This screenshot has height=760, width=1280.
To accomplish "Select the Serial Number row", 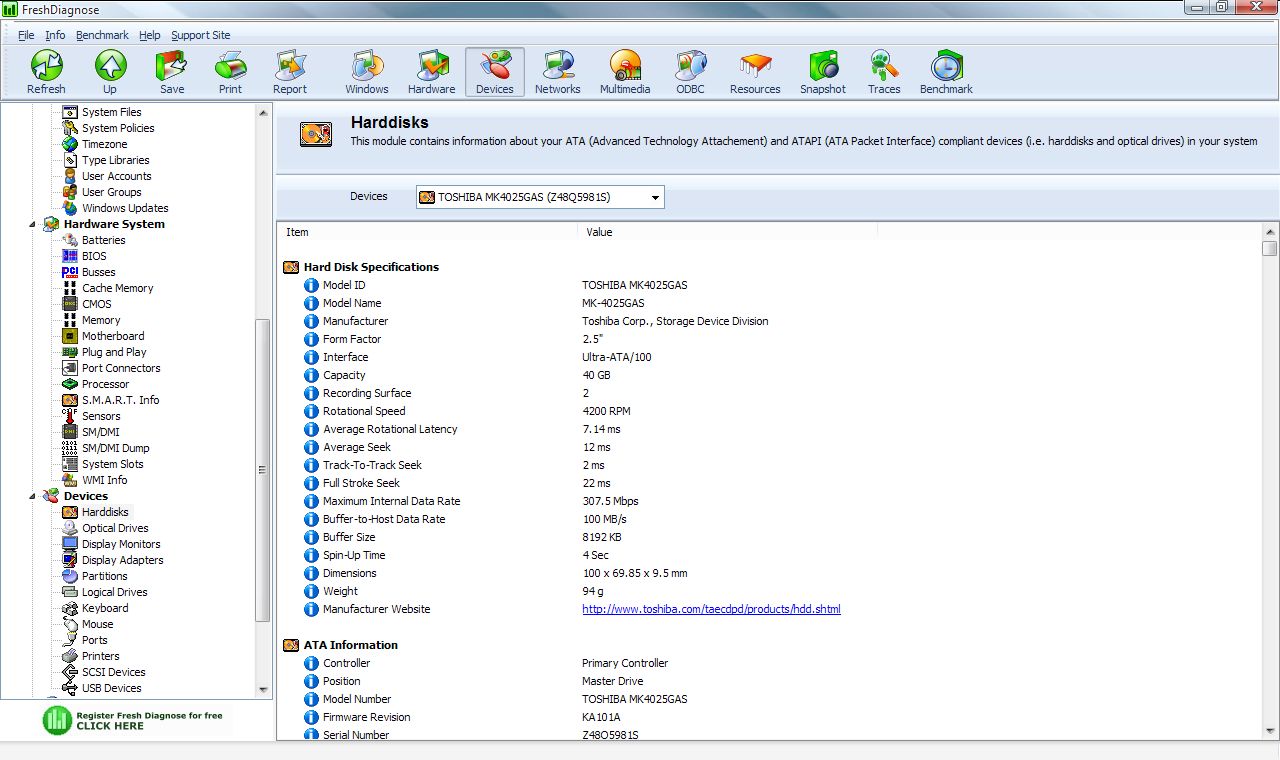I will [770, 735].
